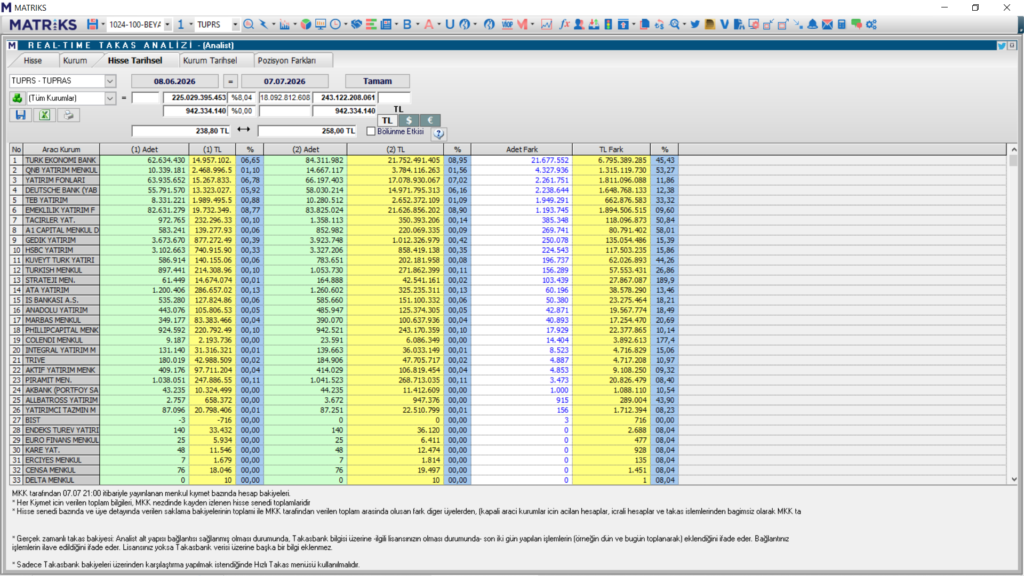Viewport: 1024px width, 576px height.
Task: Open the mail envelope icon in toolbar
Action: [x=827, y=24]
